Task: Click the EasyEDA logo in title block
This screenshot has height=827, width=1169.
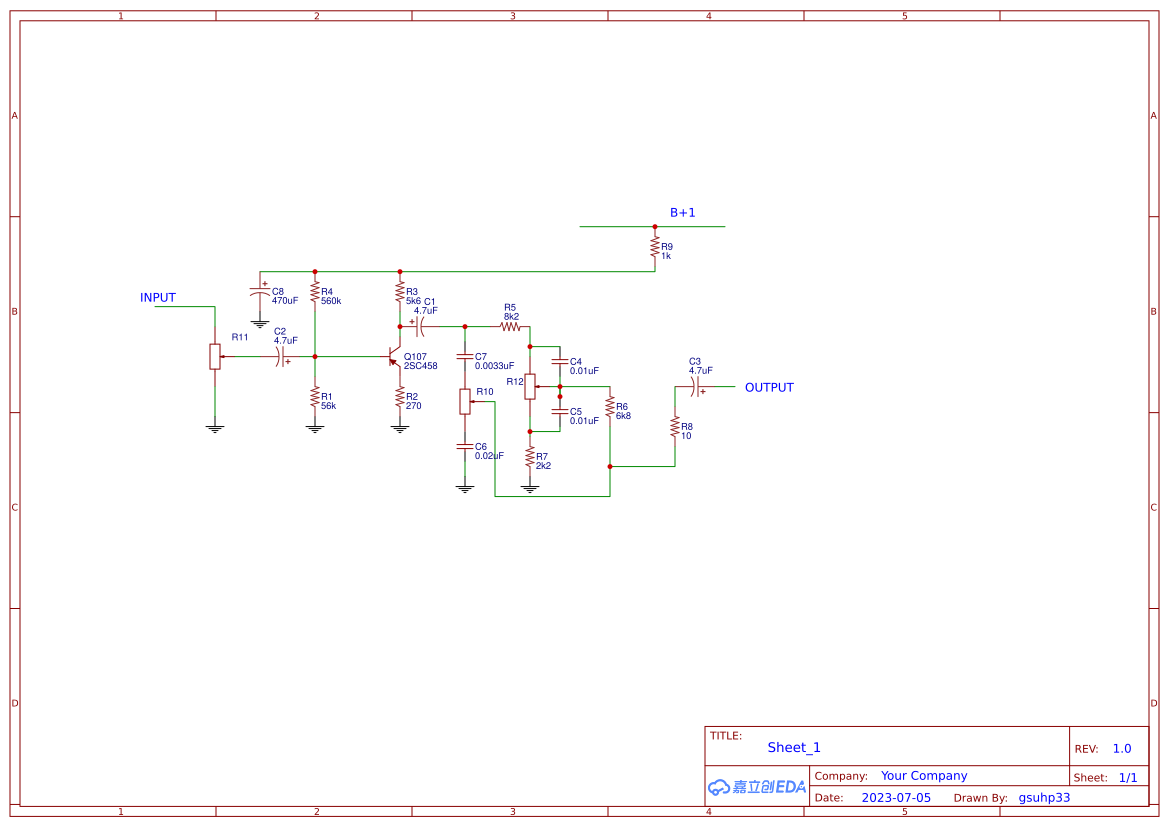Action: (755, 787)
